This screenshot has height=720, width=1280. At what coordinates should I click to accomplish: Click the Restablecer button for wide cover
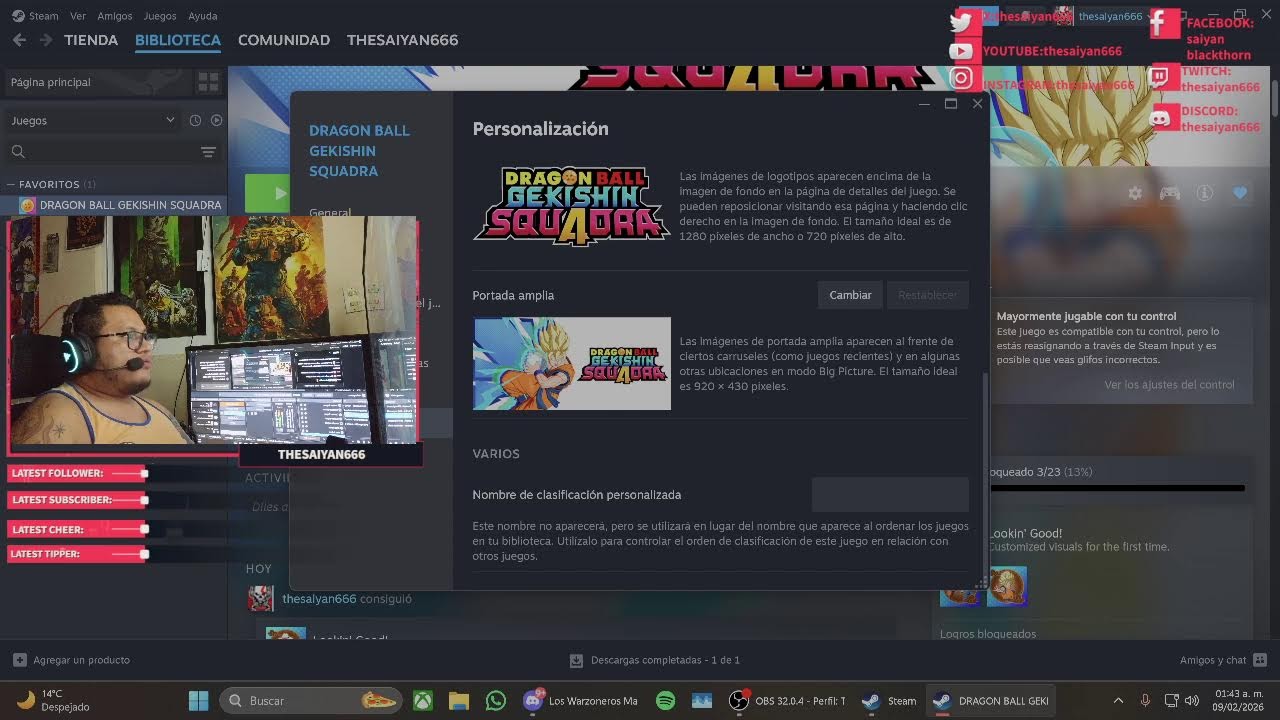[x=927, y=295]
